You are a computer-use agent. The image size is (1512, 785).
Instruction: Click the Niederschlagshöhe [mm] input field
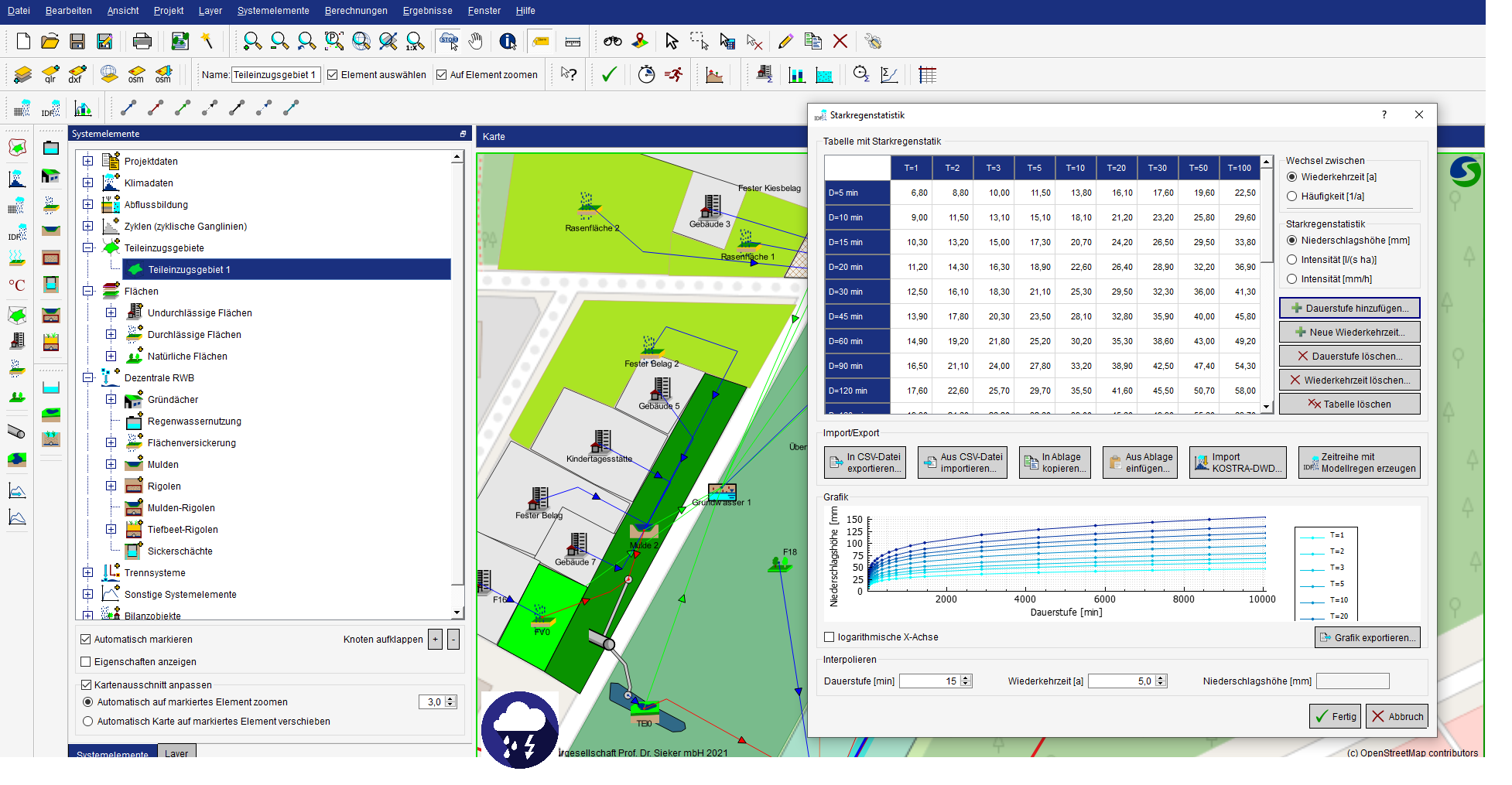pyautogui.click(x=1352, y=681)
